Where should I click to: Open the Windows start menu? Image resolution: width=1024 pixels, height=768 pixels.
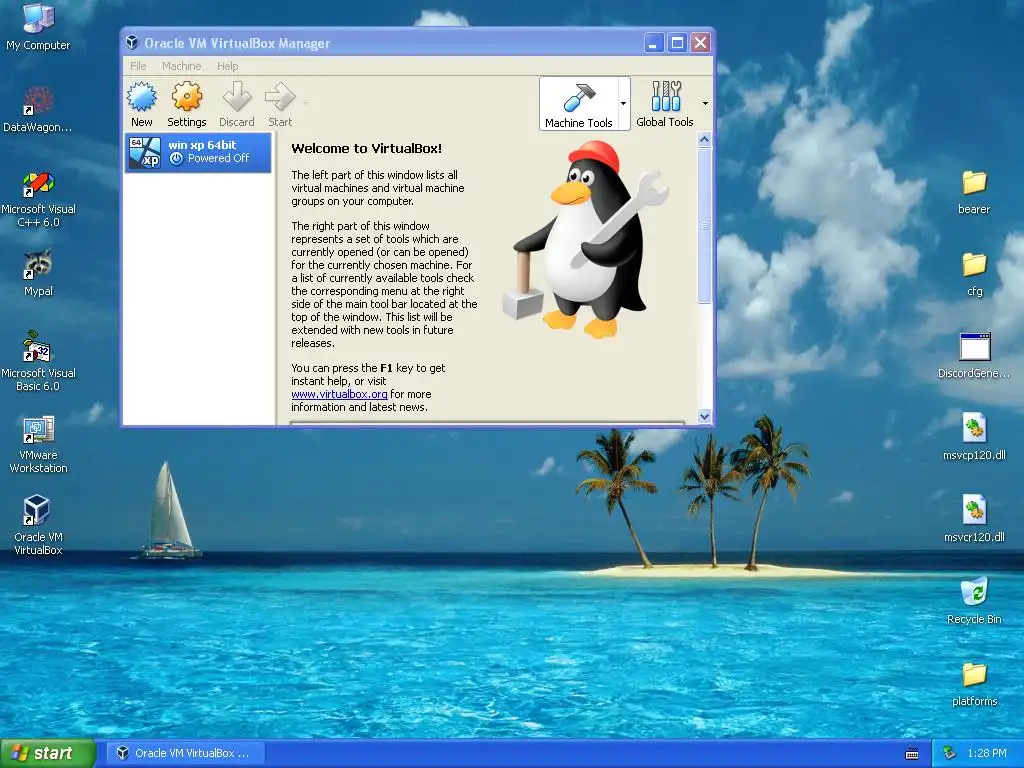(48, 753)
